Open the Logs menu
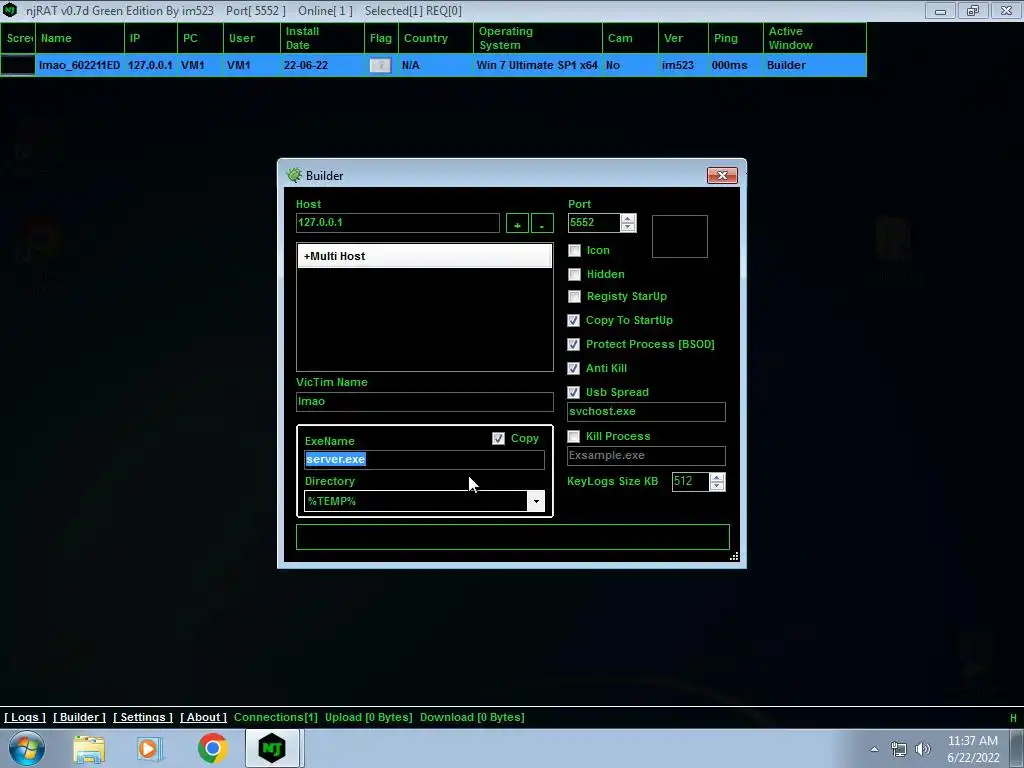Screen dimensions: 1024x768 [x=25, y=717]
